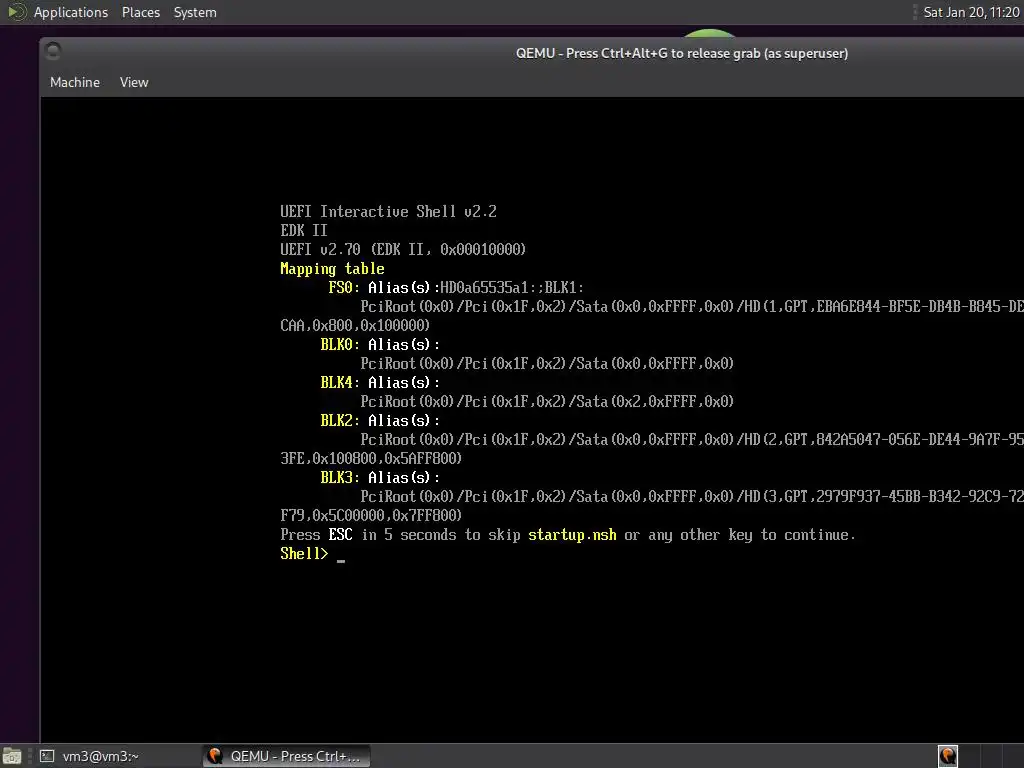1024x768 pixels.
Task: Click the round QEMU window menu button
Action: (x=53, y=51)
